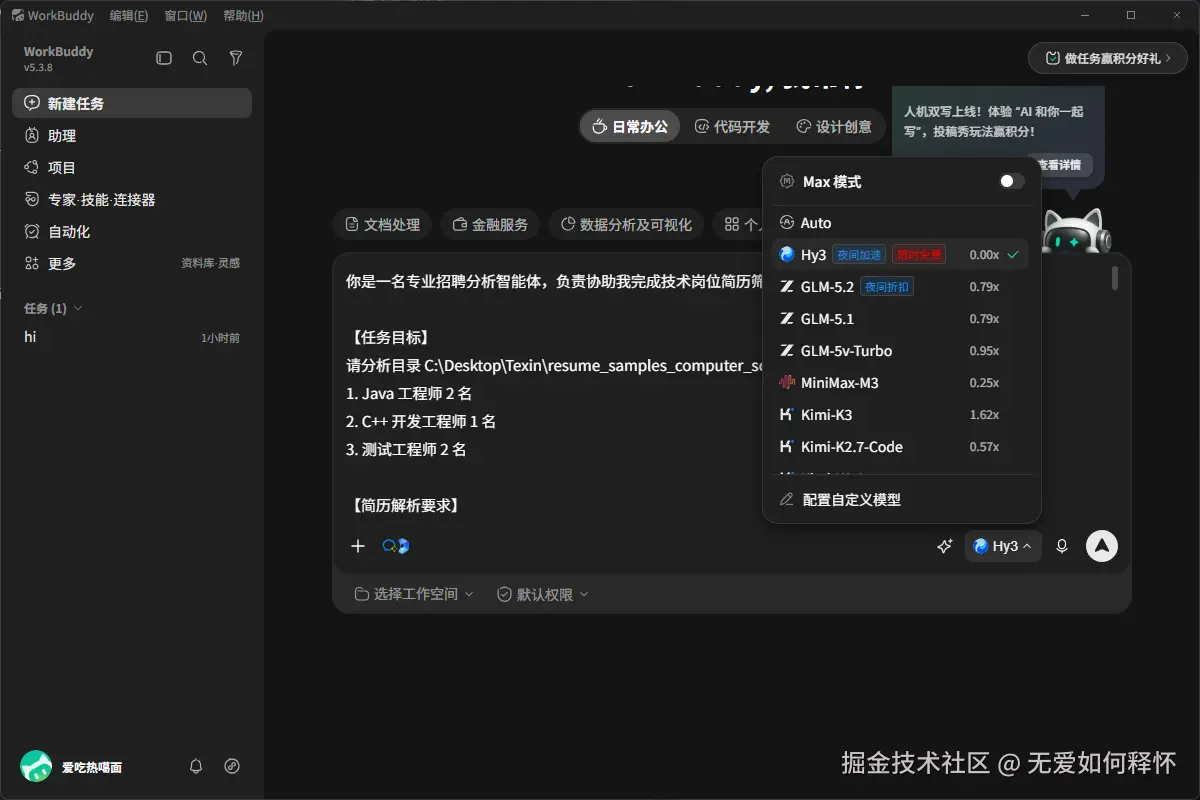Open the 窗口(W) menu

[x=186, y=15]
